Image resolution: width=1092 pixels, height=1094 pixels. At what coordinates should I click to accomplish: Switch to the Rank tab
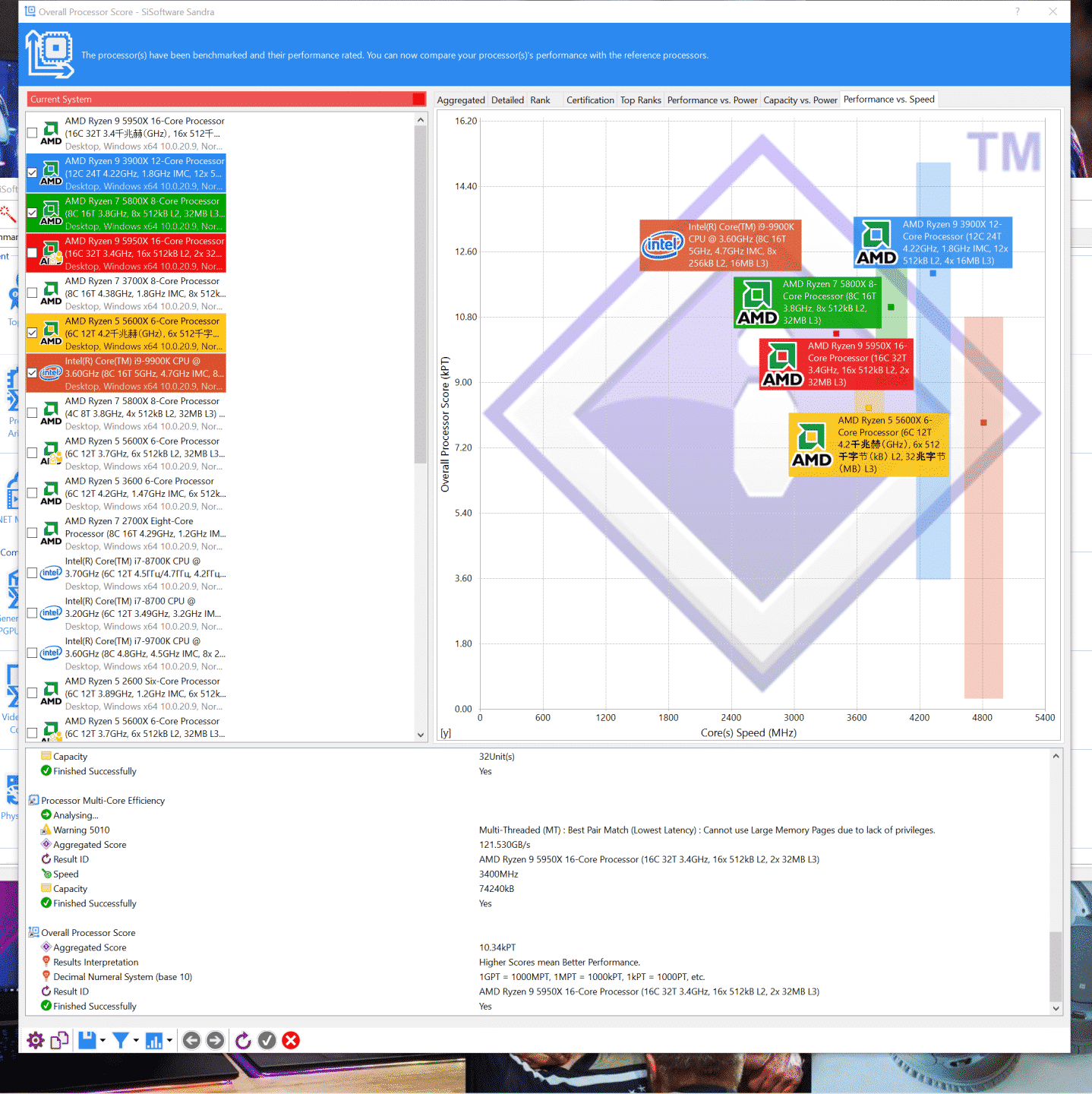(x=540, y=100)
